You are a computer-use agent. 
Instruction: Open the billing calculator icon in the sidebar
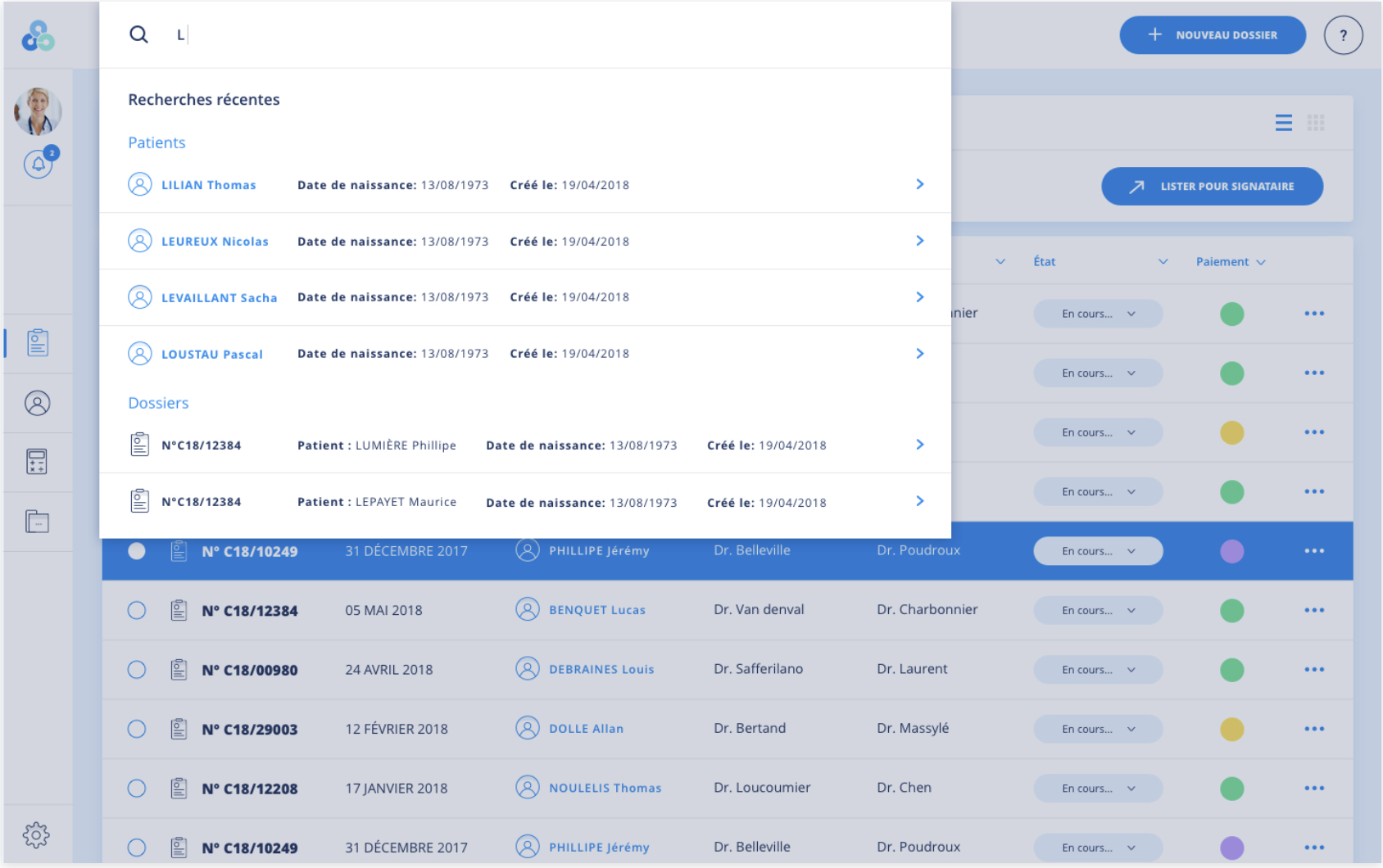coord(38,462)
